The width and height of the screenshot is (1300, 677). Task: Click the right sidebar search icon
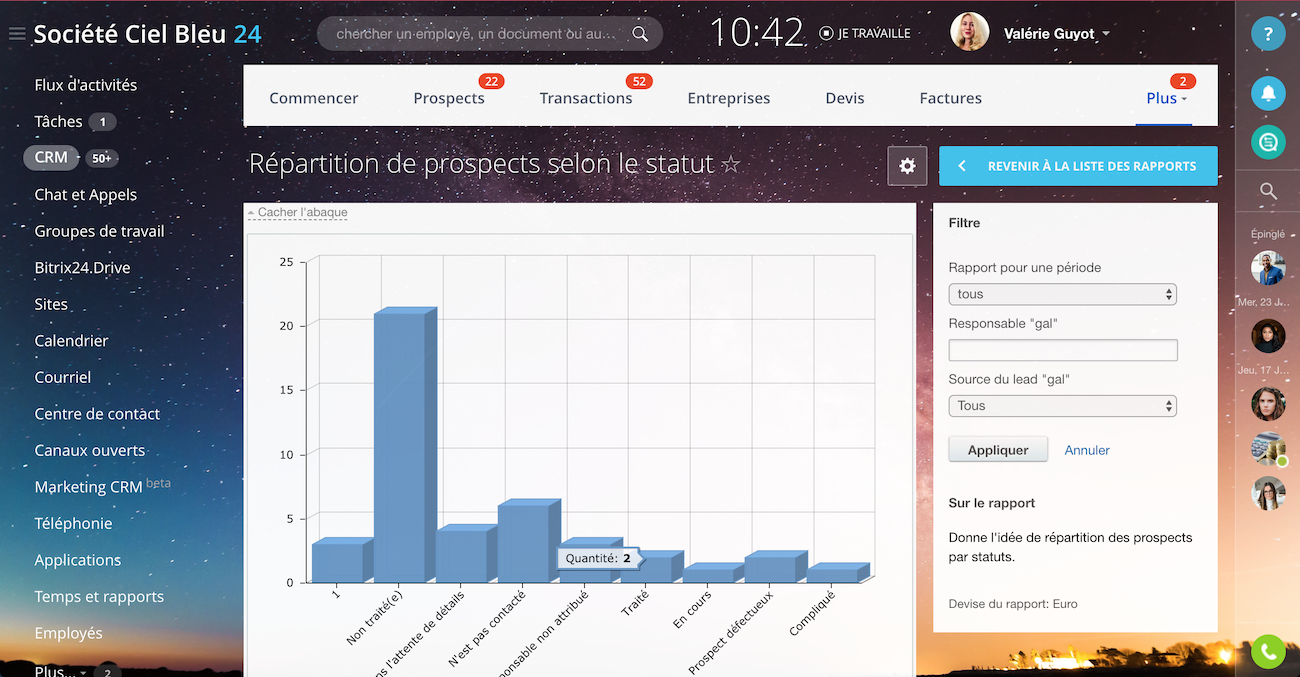[1268, 191]
